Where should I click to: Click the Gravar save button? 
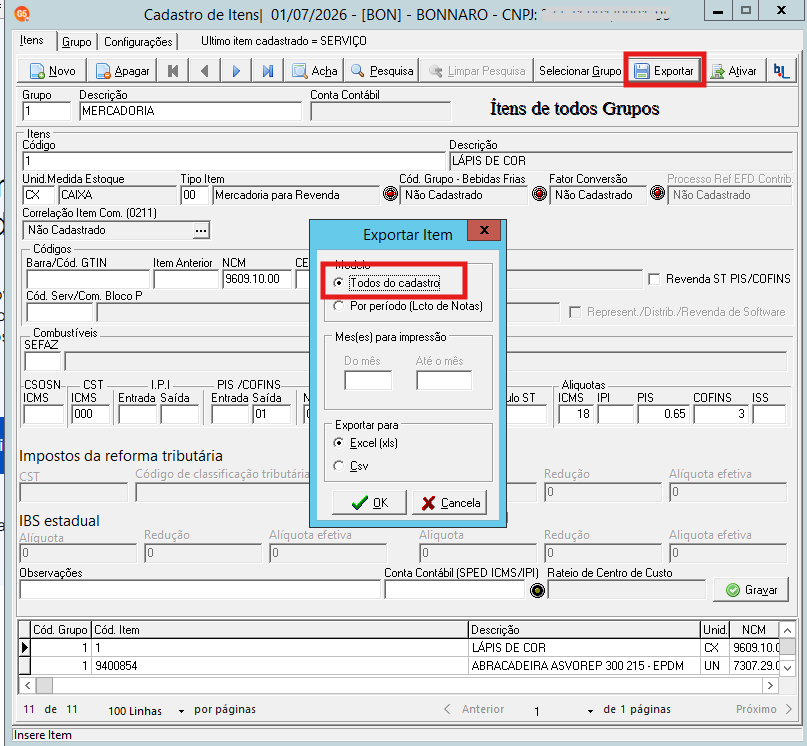[751, 590]
